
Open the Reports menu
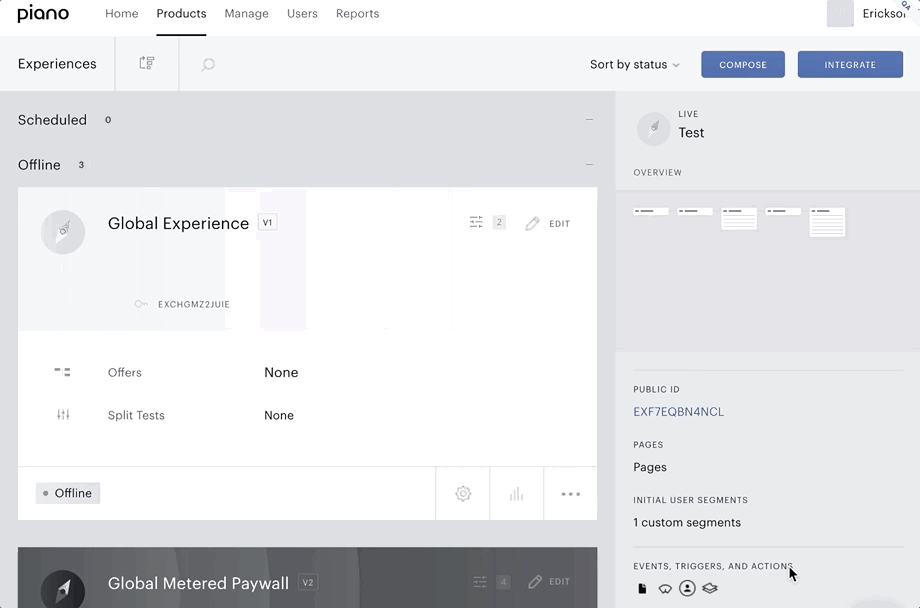click(x=357, y=13)
